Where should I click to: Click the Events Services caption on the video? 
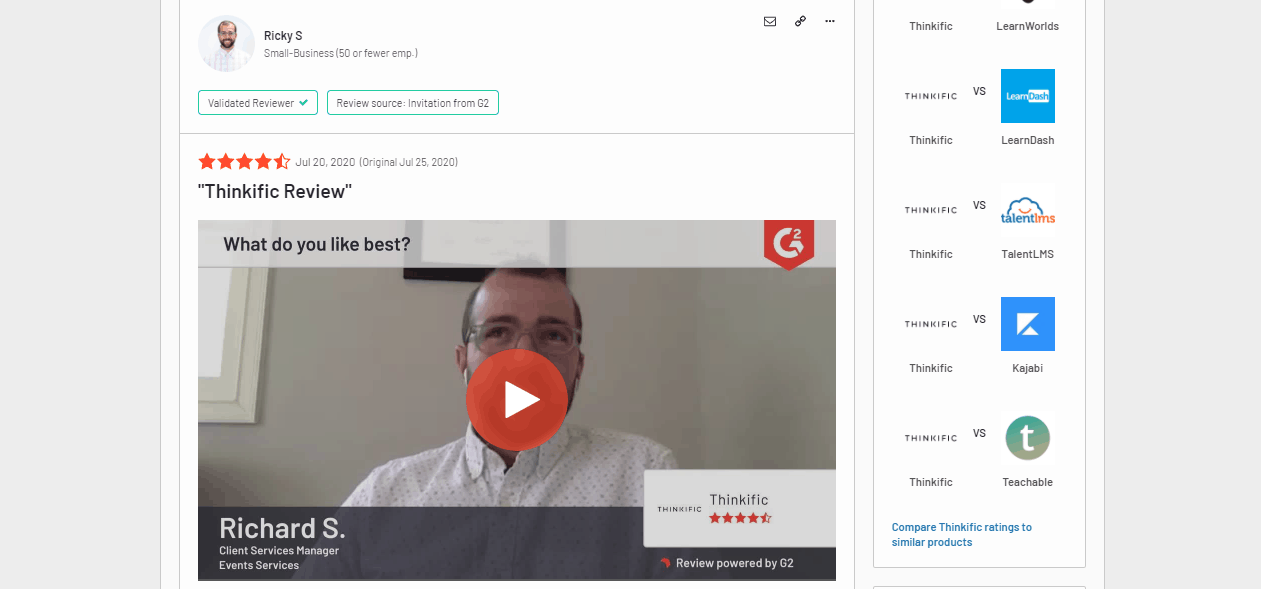[259, 565]
